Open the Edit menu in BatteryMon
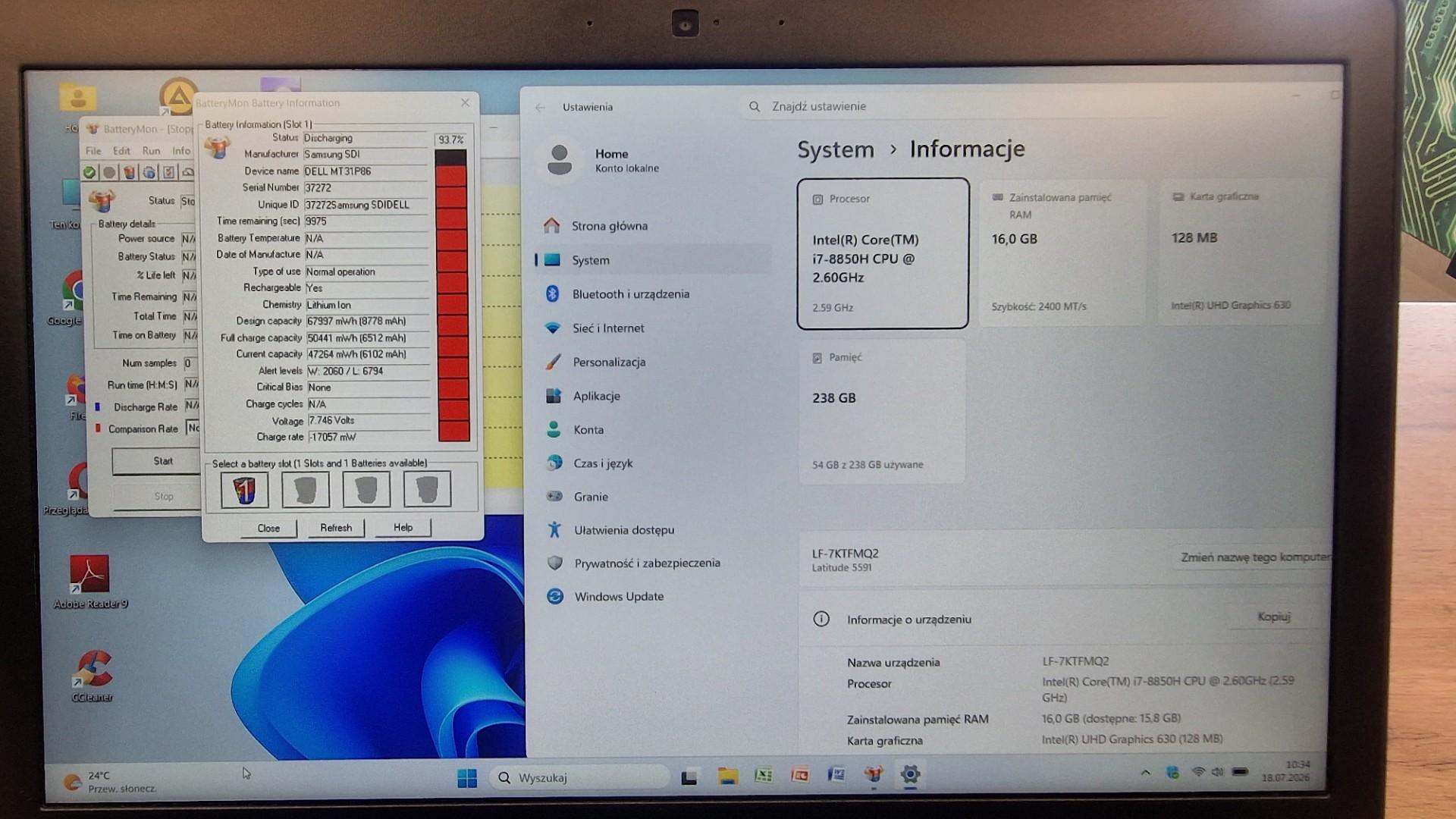1456x819 pixels. click(121, 151)
